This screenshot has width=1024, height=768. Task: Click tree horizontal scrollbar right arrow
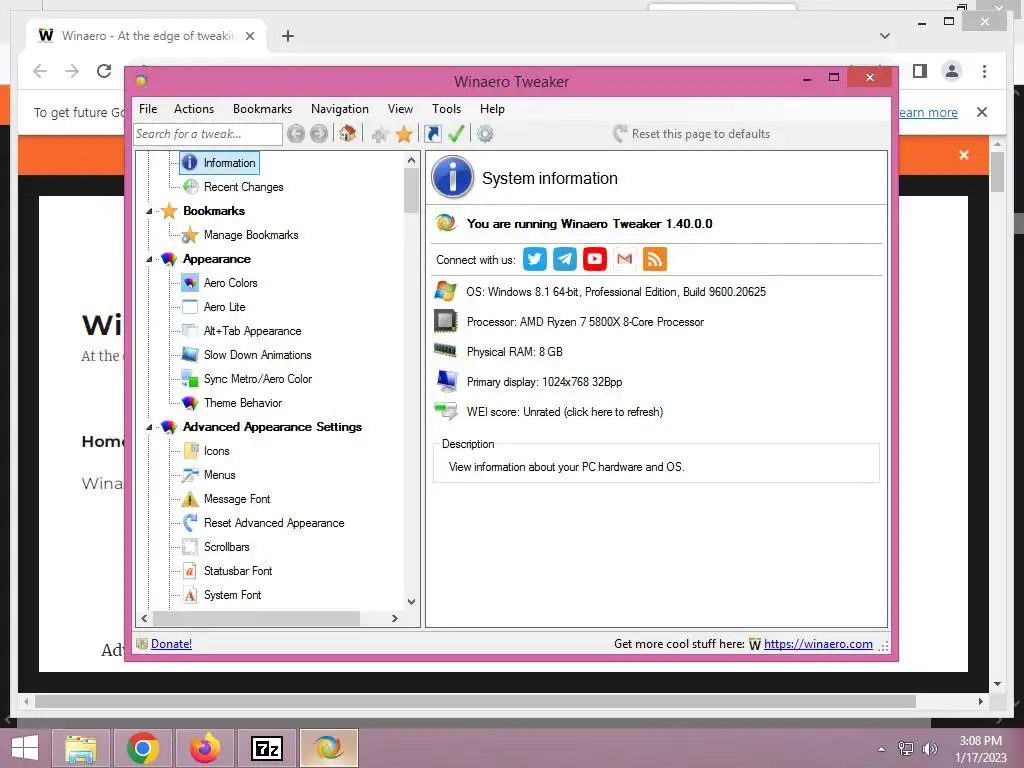[x=394, y=618]
